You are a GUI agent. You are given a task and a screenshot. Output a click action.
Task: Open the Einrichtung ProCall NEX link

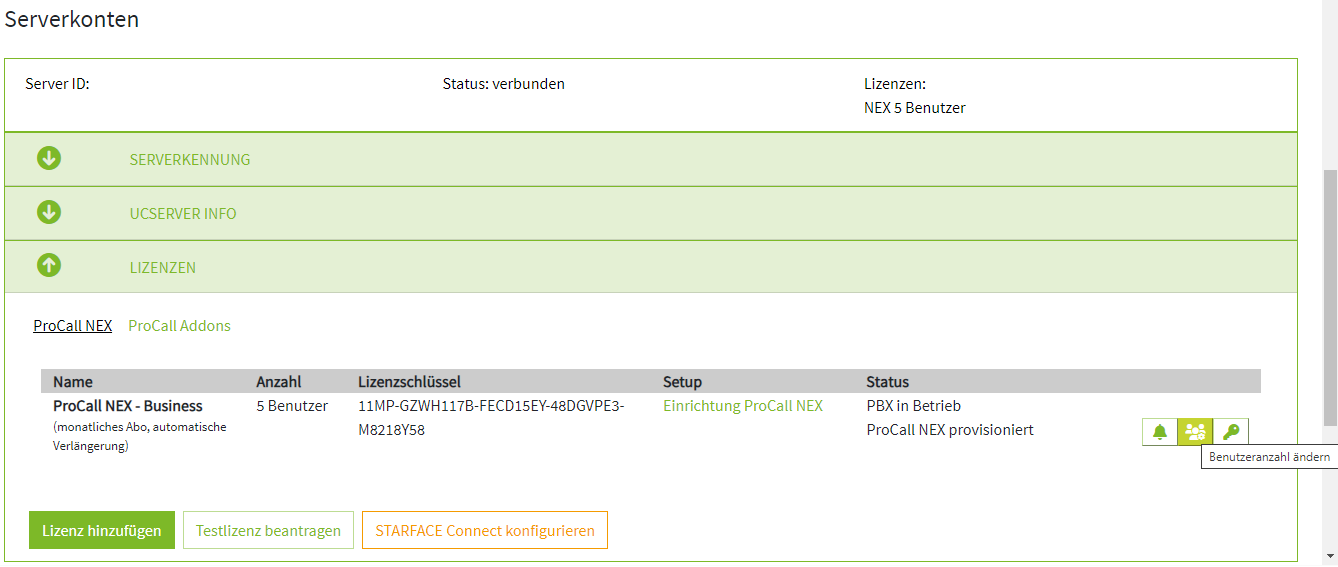pyautogui.click(x=743, y=406)
